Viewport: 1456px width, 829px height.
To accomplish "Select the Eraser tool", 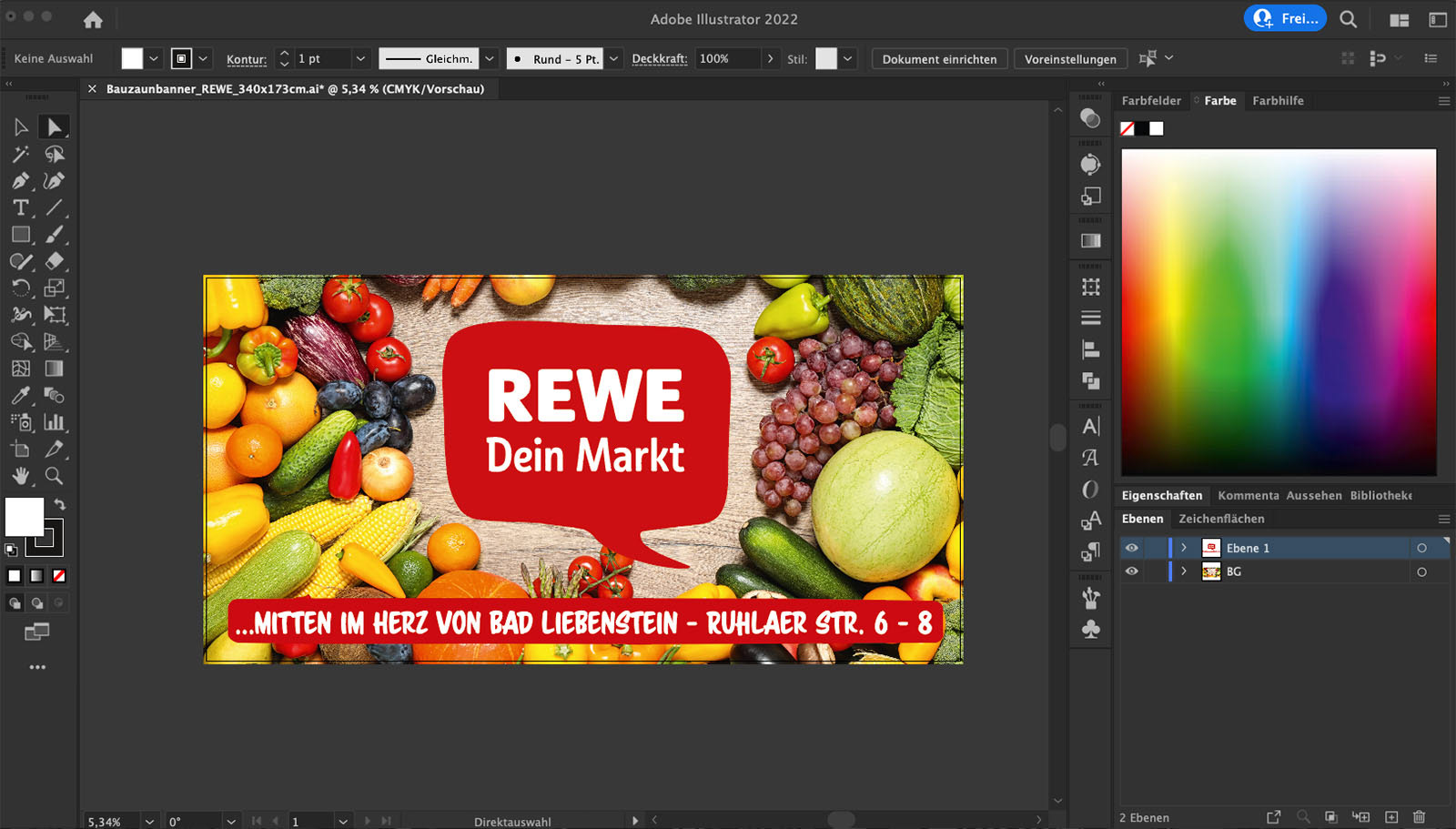I will point(55,261).
